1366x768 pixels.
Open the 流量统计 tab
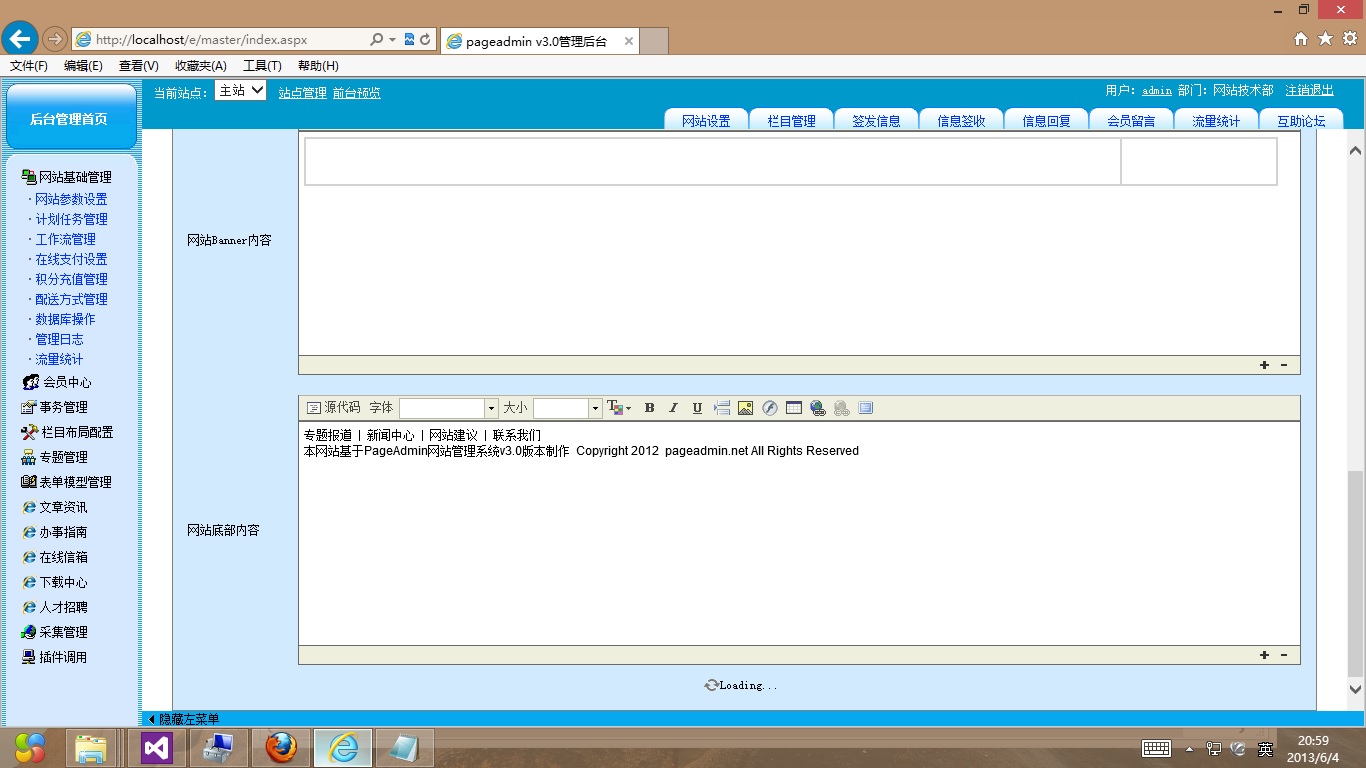tap(1215, 121)
